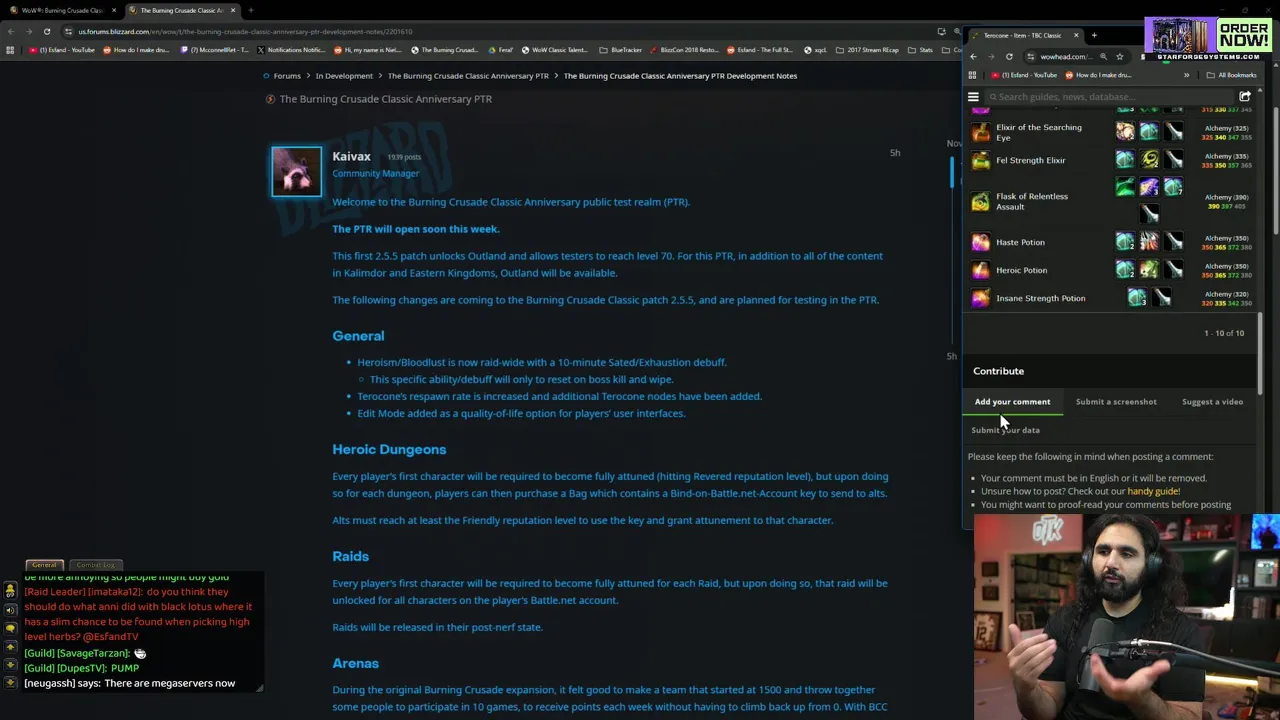This screenshot has width=1280, height=720.
Task: Open the handy guide link
Action: 1153,491
